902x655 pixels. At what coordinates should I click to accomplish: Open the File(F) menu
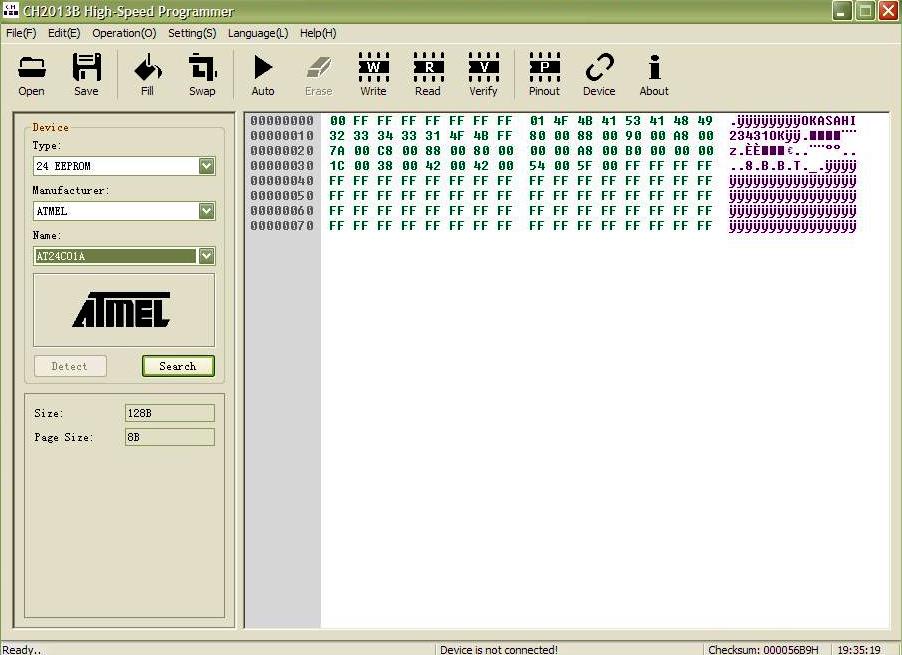click(x=21, y=33)
